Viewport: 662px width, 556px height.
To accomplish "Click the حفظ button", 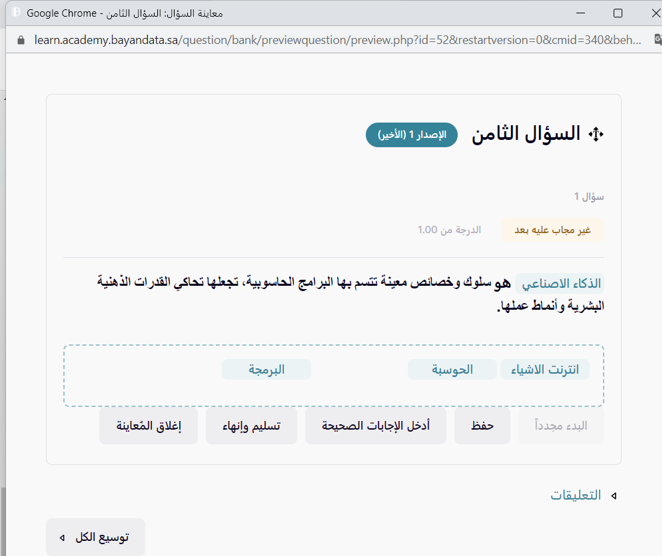I will [482, 426].
